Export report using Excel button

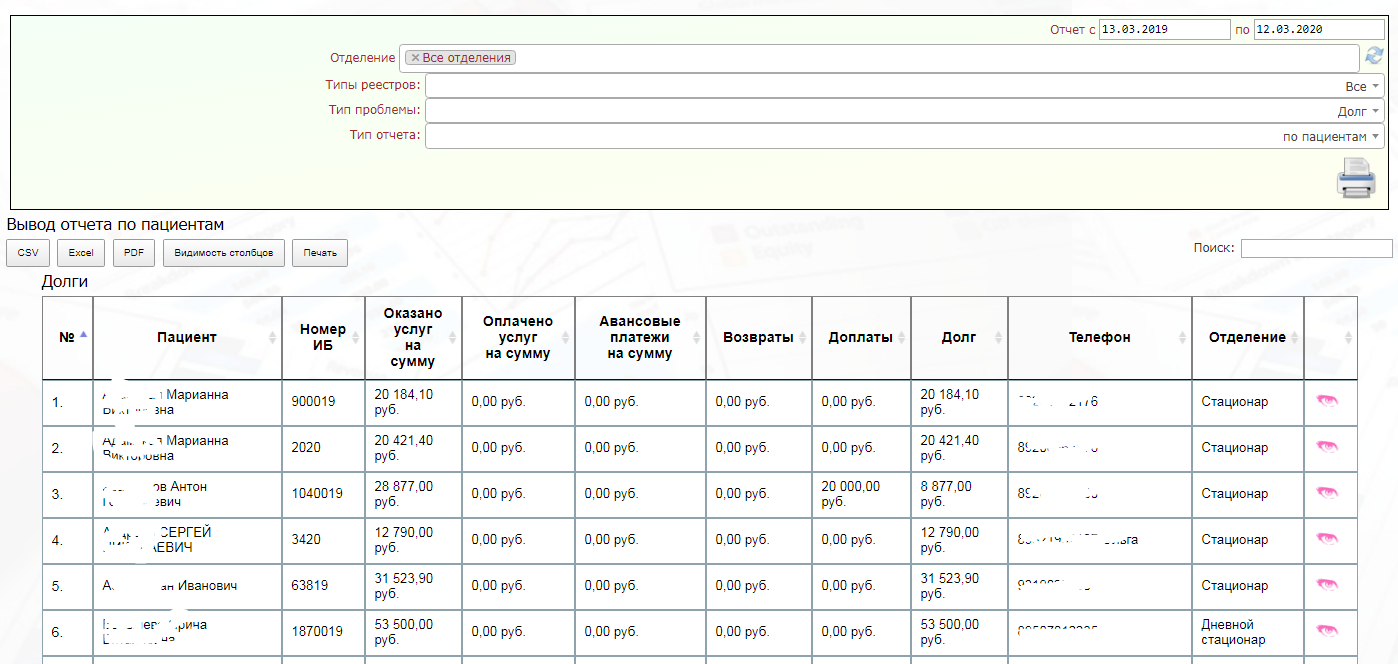[x=81, y=253]
